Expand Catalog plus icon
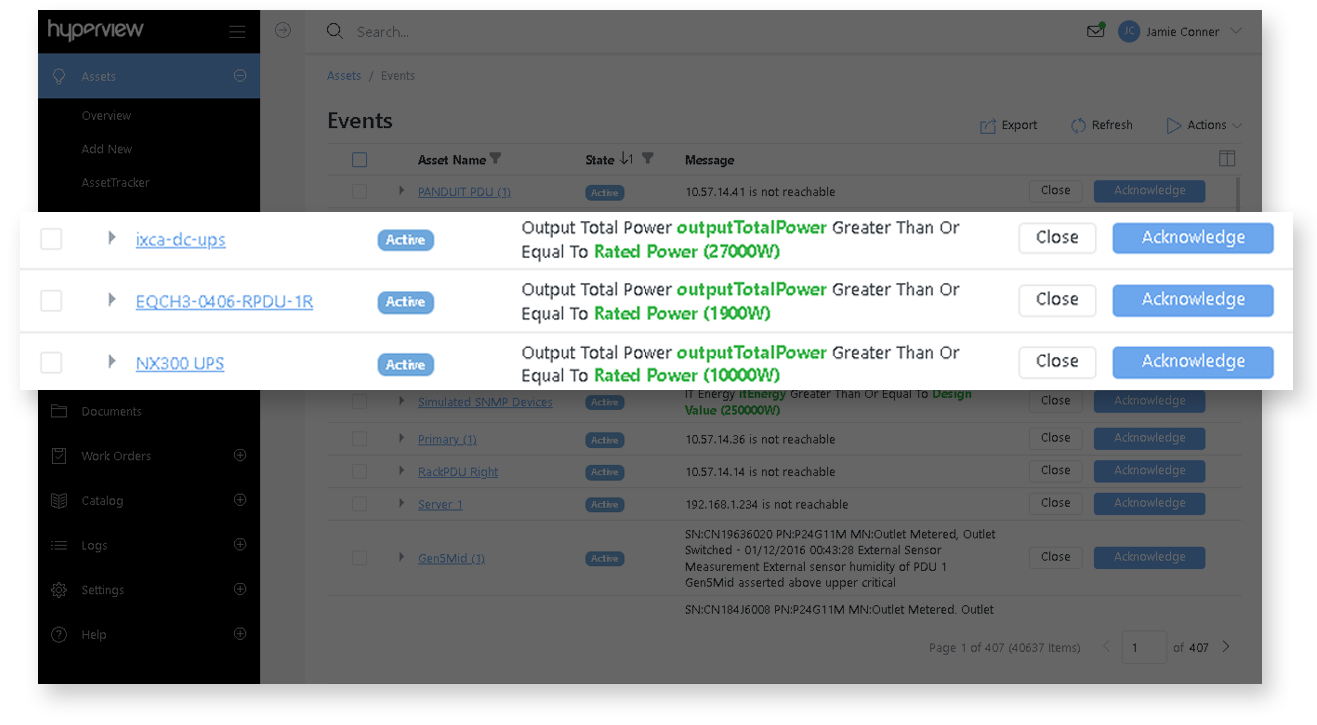 click(240, 500)
